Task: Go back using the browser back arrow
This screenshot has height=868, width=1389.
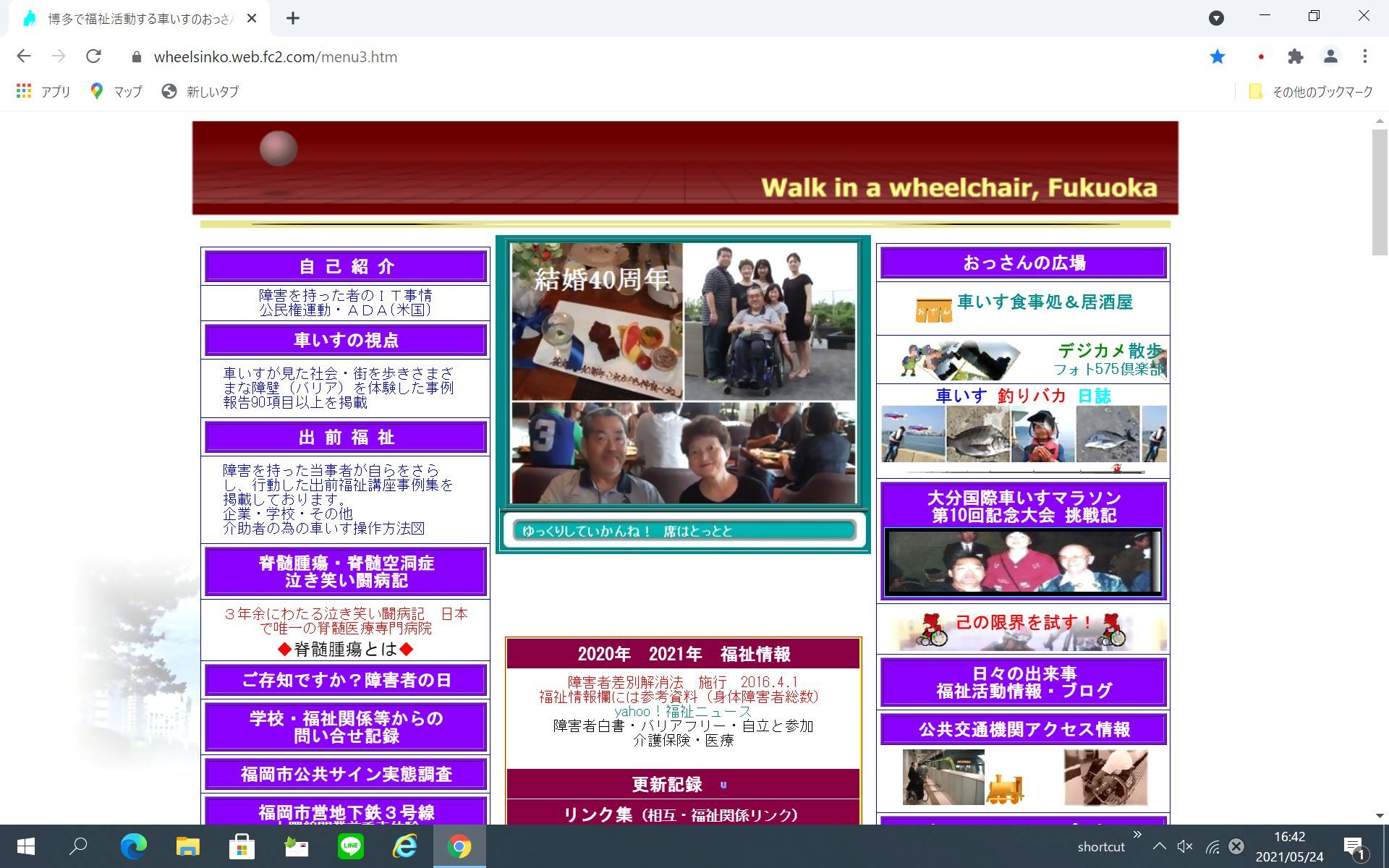Action: 24,56
